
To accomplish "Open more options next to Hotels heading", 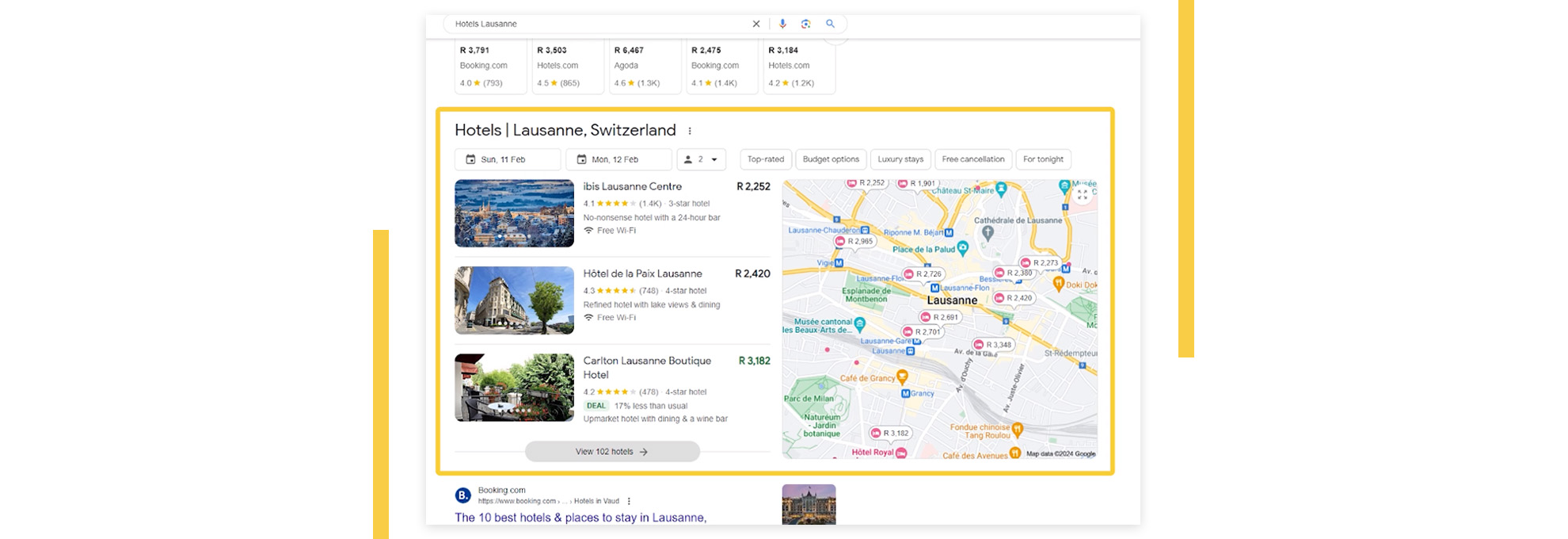I will [x=690, y=131].
